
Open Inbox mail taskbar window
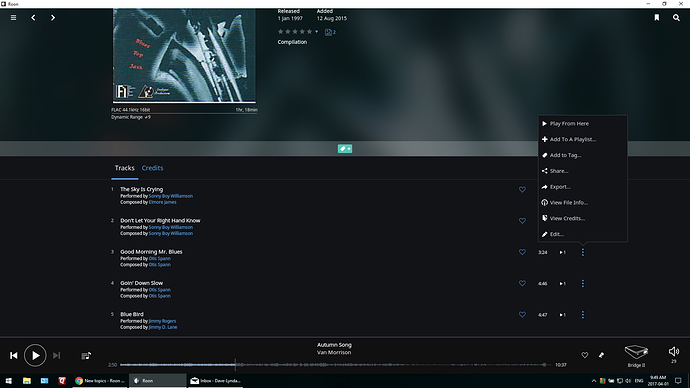(216, 381)
